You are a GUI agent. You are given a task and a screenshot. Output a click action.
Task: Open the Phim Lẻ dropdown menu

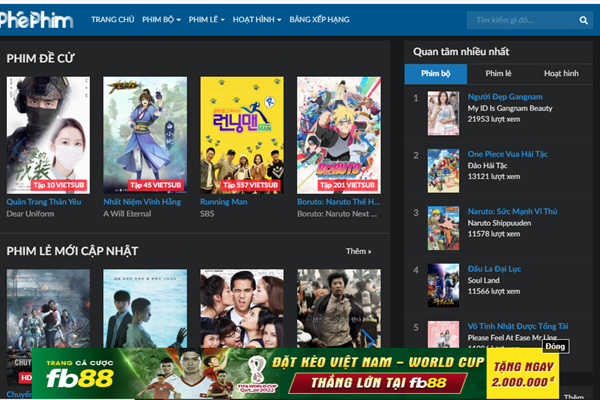coord(207,20)
